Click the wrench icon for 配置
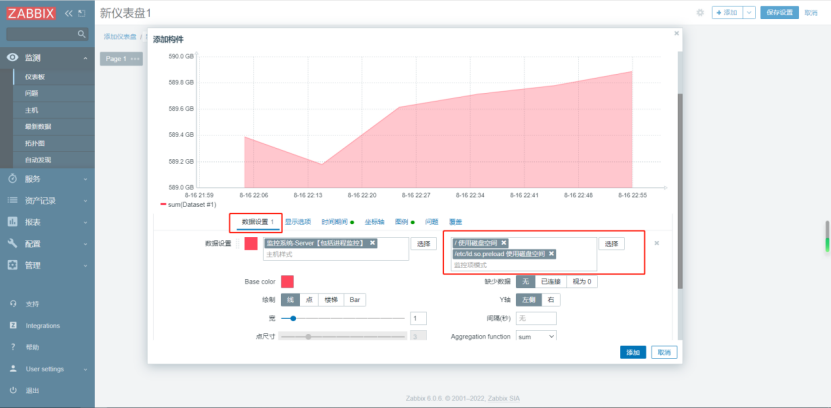The width and height of the screenshot is (831, 408). pyautogui.click(x=13, y=244)
